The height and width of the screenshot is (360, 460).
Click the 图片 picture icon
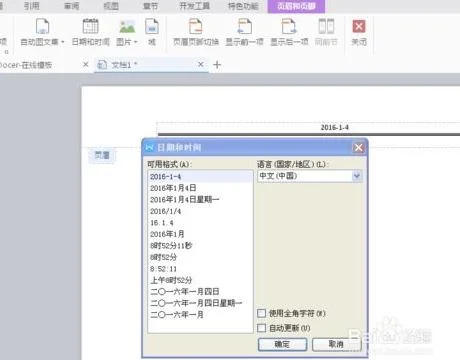pyautogui.click(x=127, y=26)
